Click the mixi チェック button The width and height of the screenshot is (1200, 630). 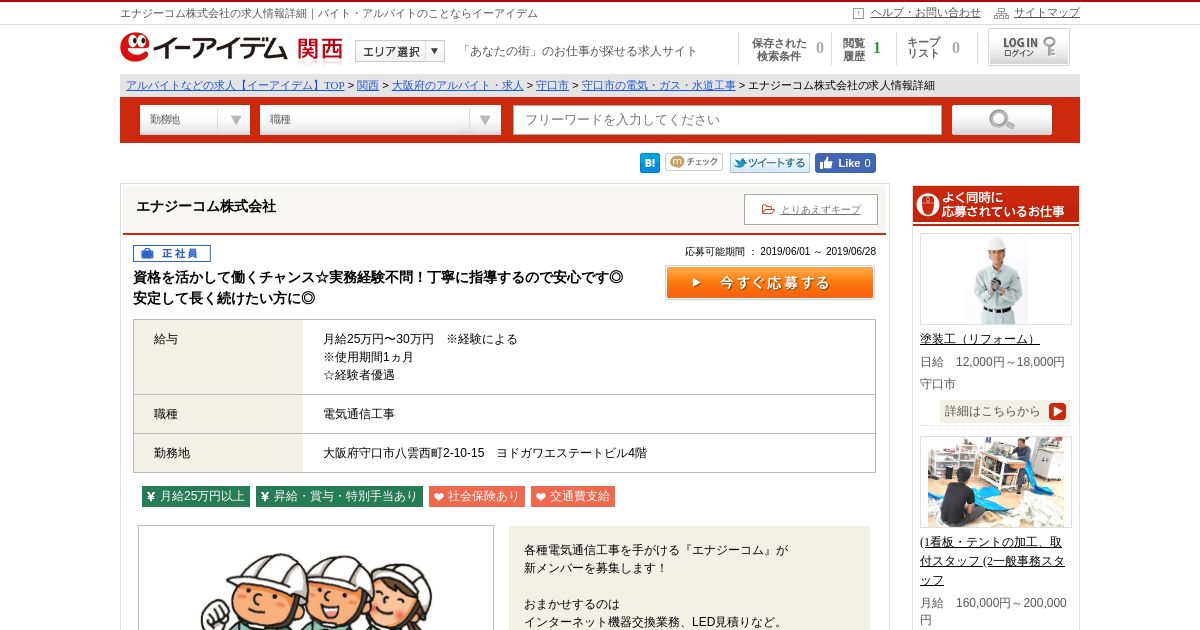[x=693, y=162]
